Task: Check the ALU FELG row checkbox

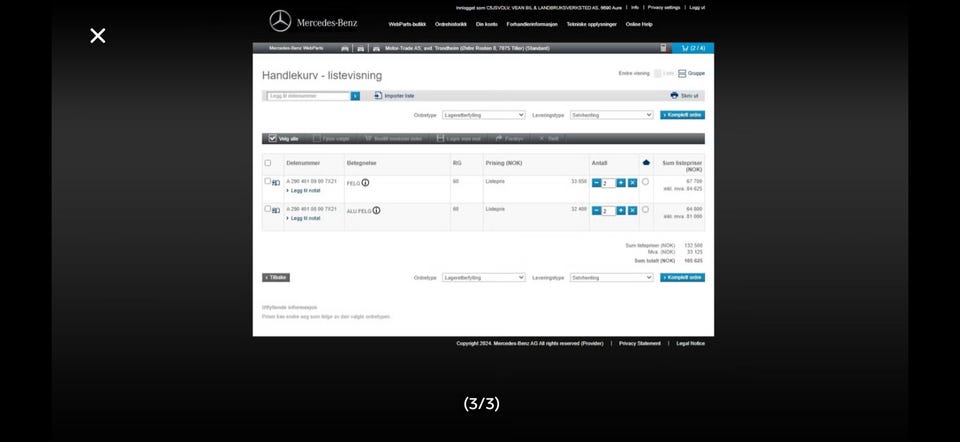Action: click(268, 209)
